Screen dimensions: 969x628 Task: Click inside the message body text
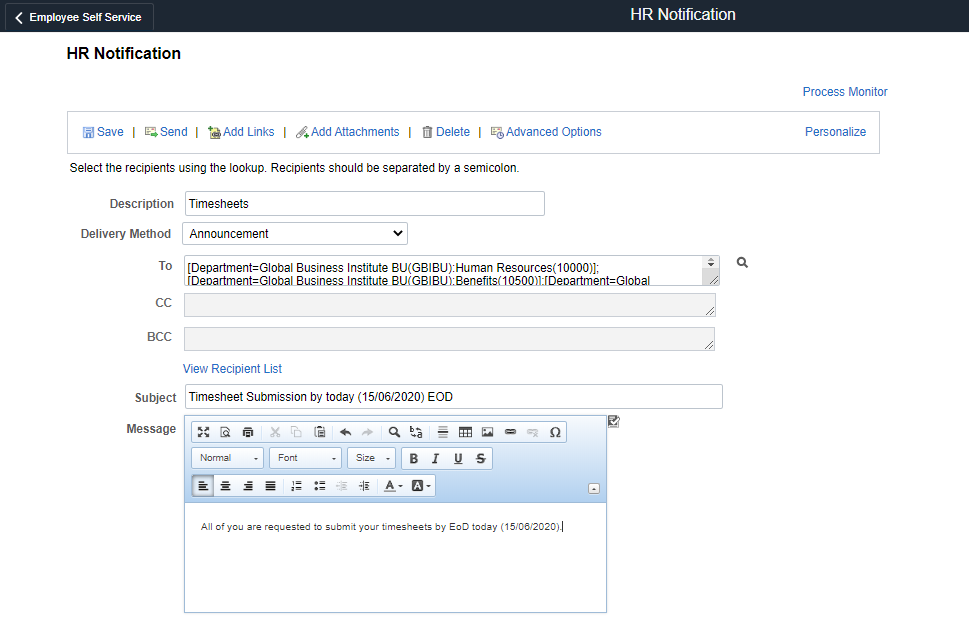[x=381, y=527]
